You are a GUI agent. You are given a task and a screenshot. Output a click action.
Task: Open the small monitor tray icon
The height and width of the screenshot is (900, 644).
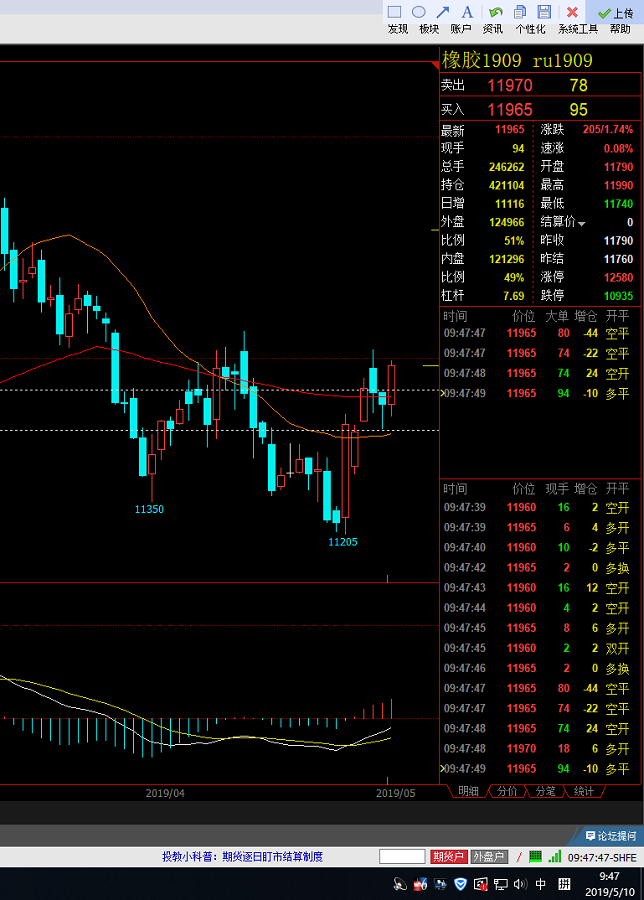(440, 884)
